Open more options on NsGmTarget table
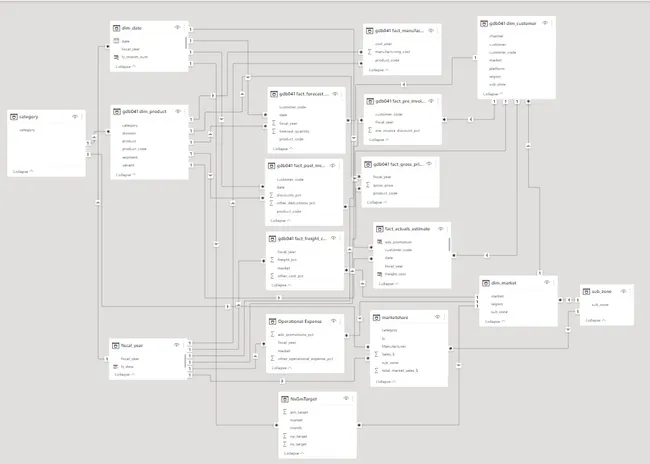The width and height of the screenshot is (650, 464). pos(353,398)
